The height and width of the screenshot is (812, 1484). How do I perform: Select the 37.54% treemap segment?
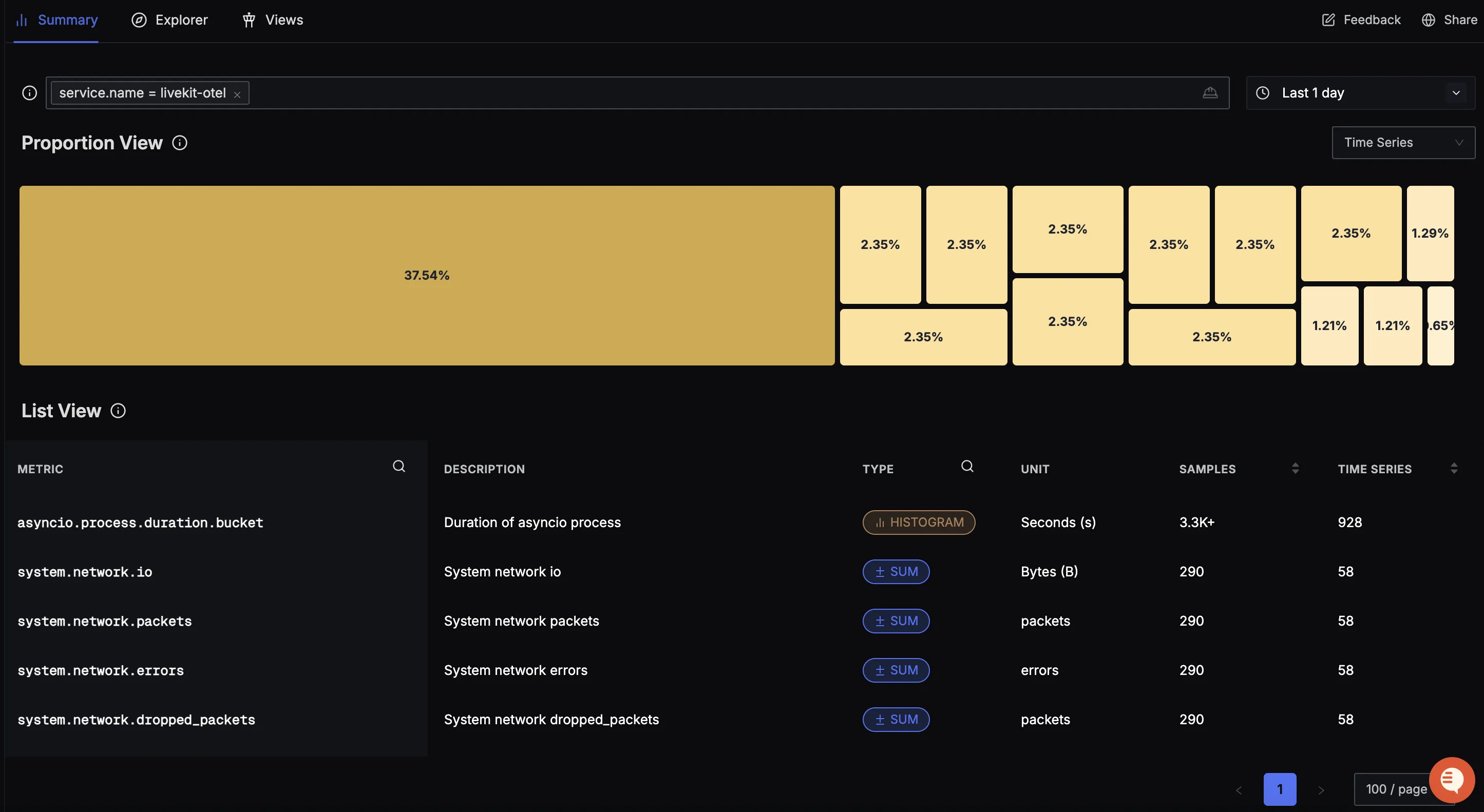426,275
